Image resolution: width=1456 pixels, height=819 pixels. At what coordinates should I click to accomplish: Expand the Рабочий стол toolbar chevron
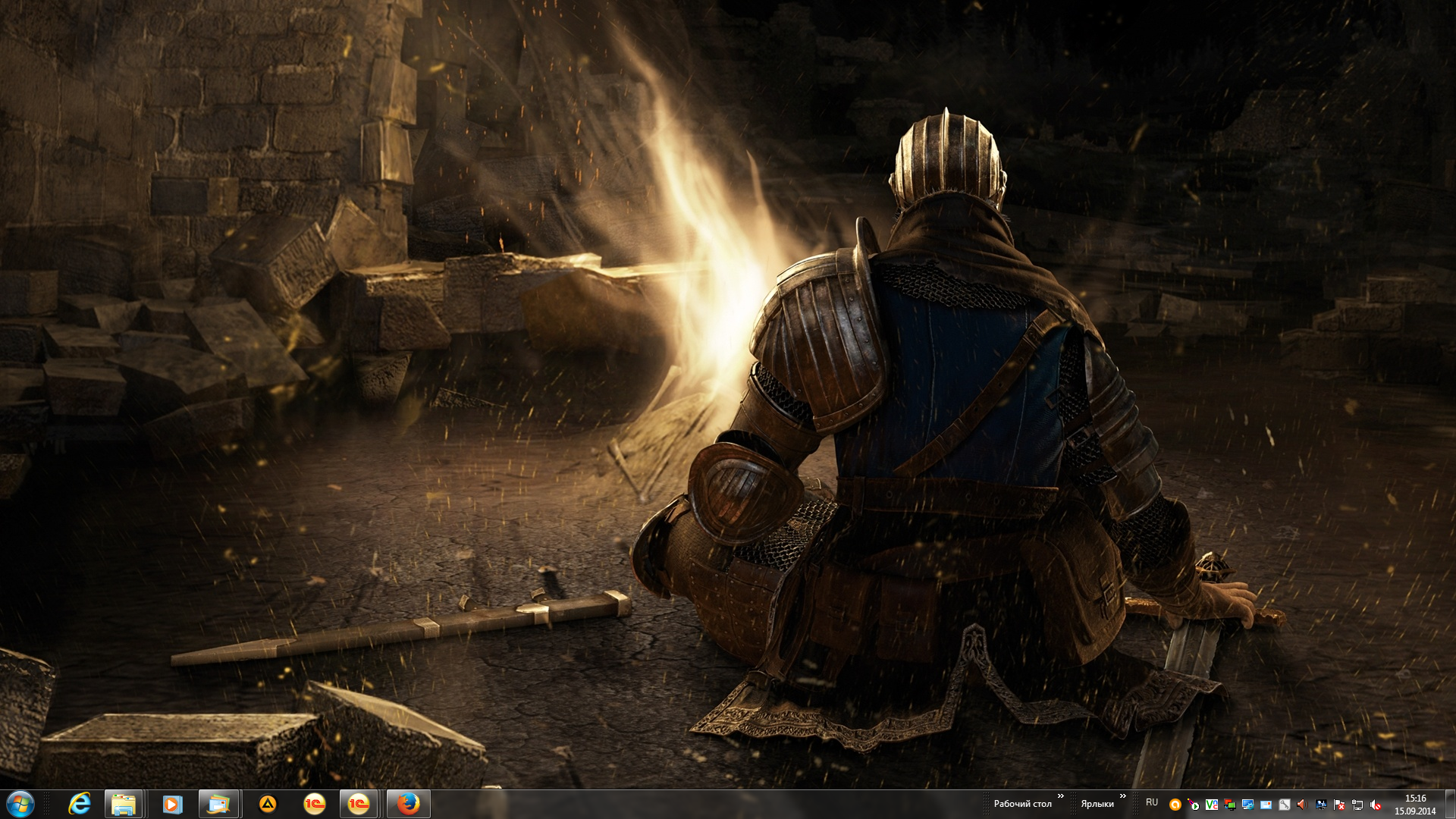coord(1060,796)
